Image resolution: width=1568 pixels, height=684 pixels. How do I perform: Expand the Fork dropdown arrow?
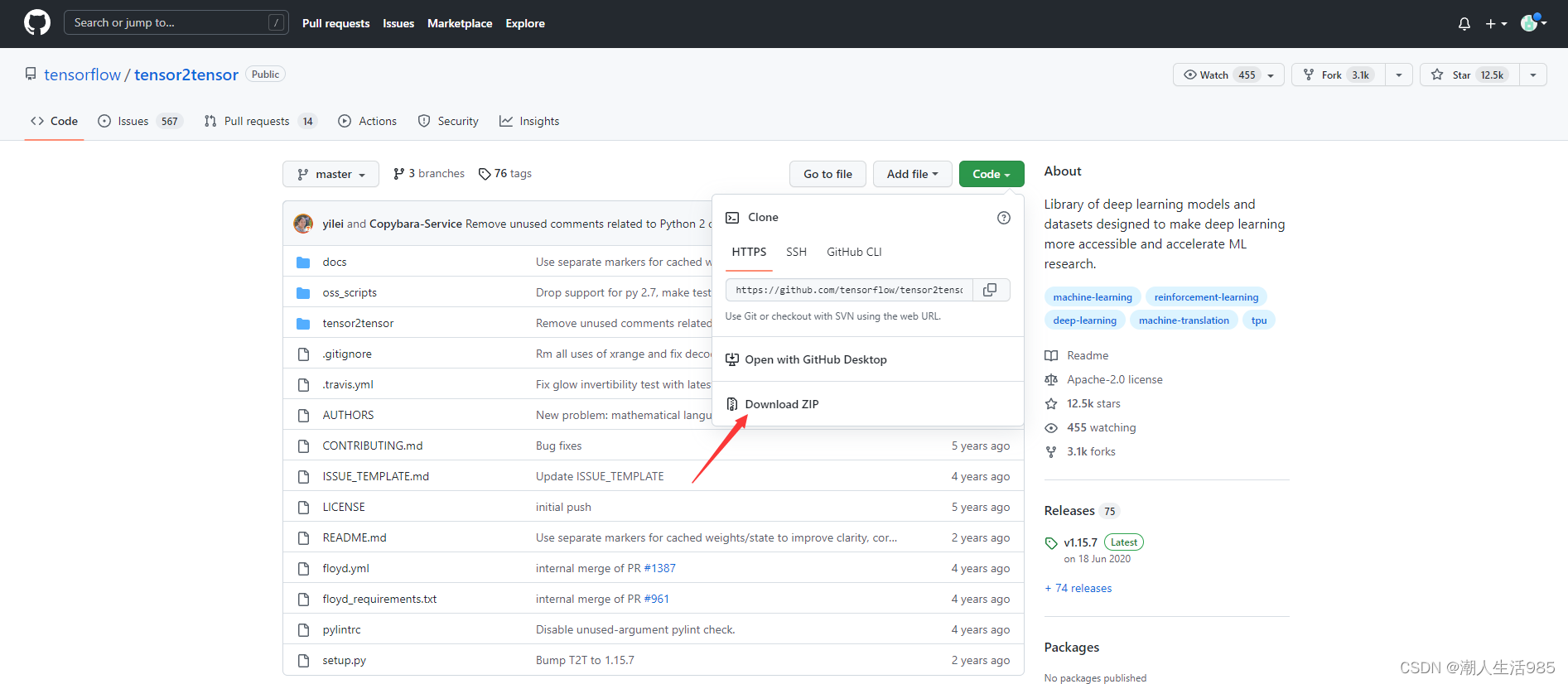tap(1399, 75)
